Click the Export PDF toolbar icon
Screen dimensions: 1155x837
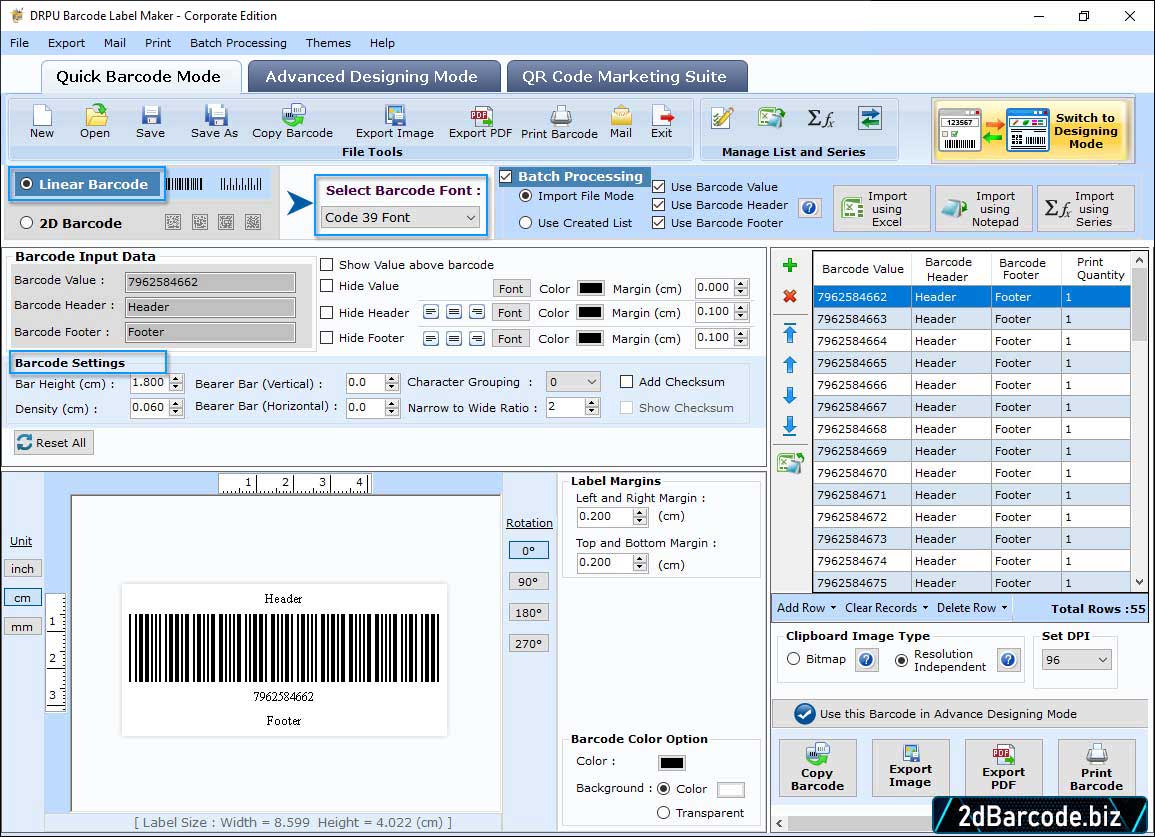tap(480, 122)
